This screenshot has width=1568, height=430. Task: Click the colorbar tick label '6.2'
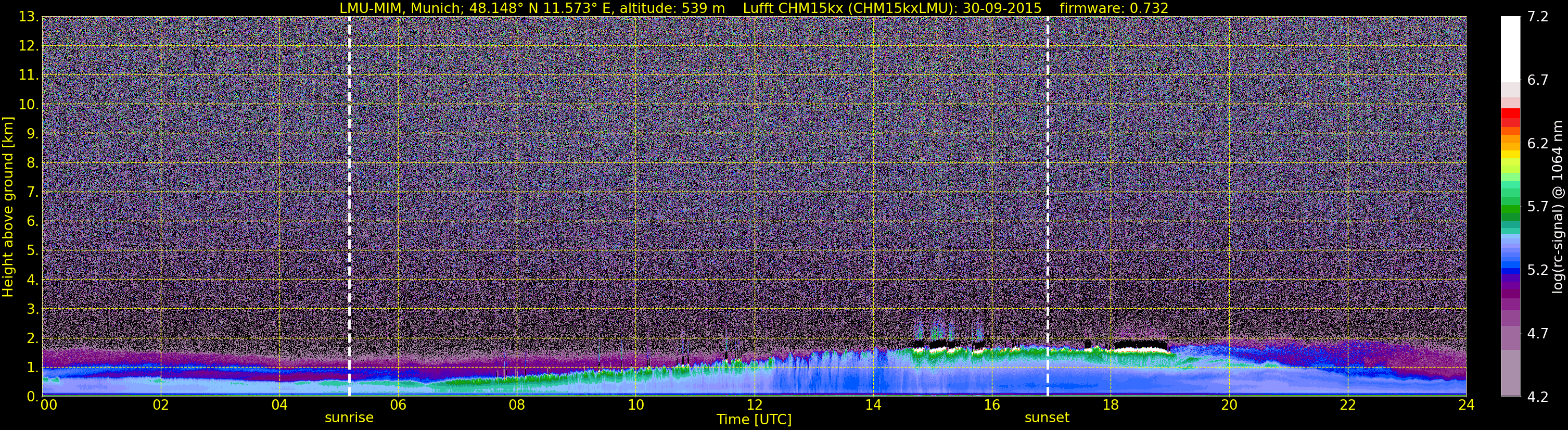click(1538, 144)
